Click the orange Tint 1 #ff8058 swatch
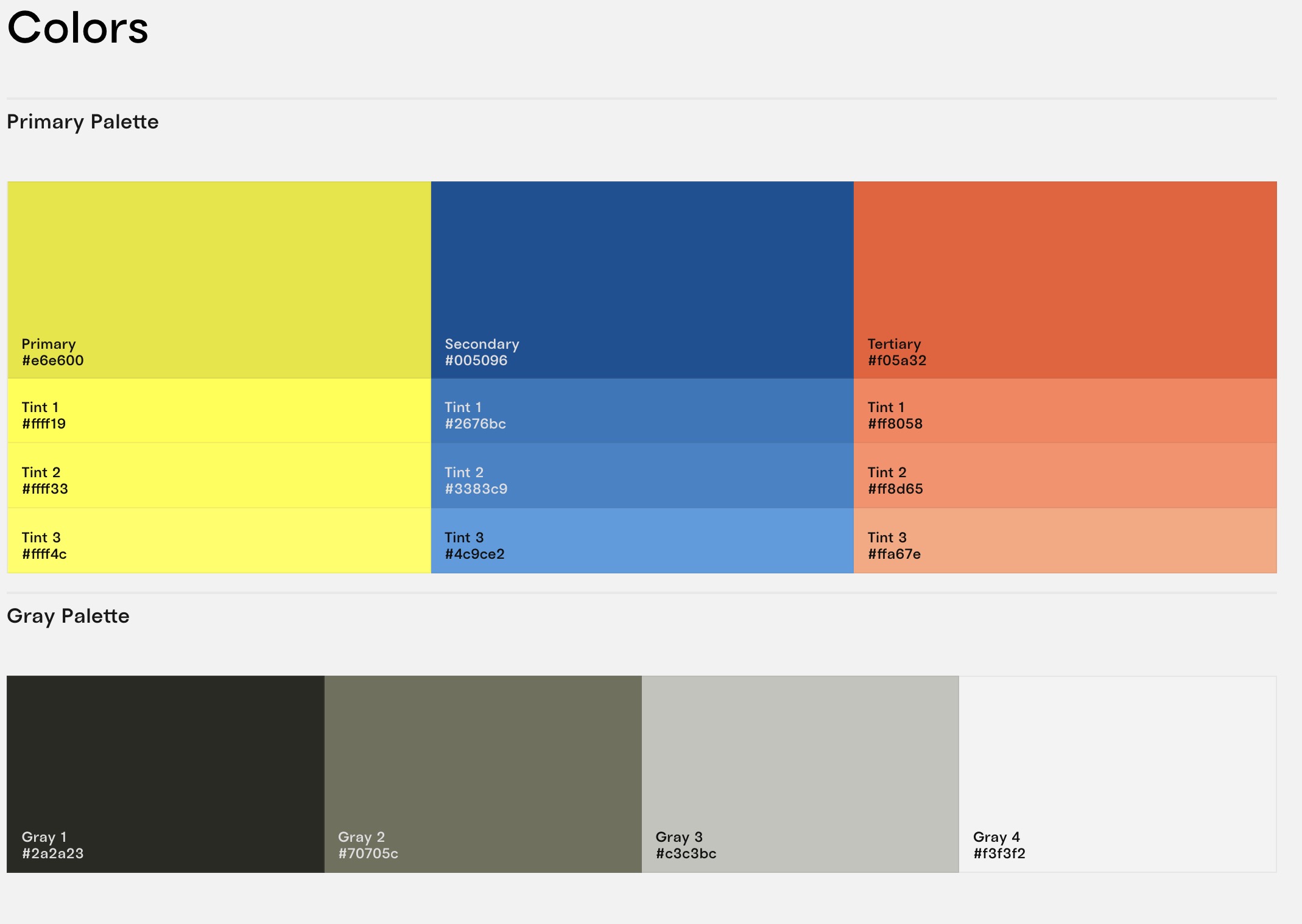1302x924 pixels. (1064, 411)
